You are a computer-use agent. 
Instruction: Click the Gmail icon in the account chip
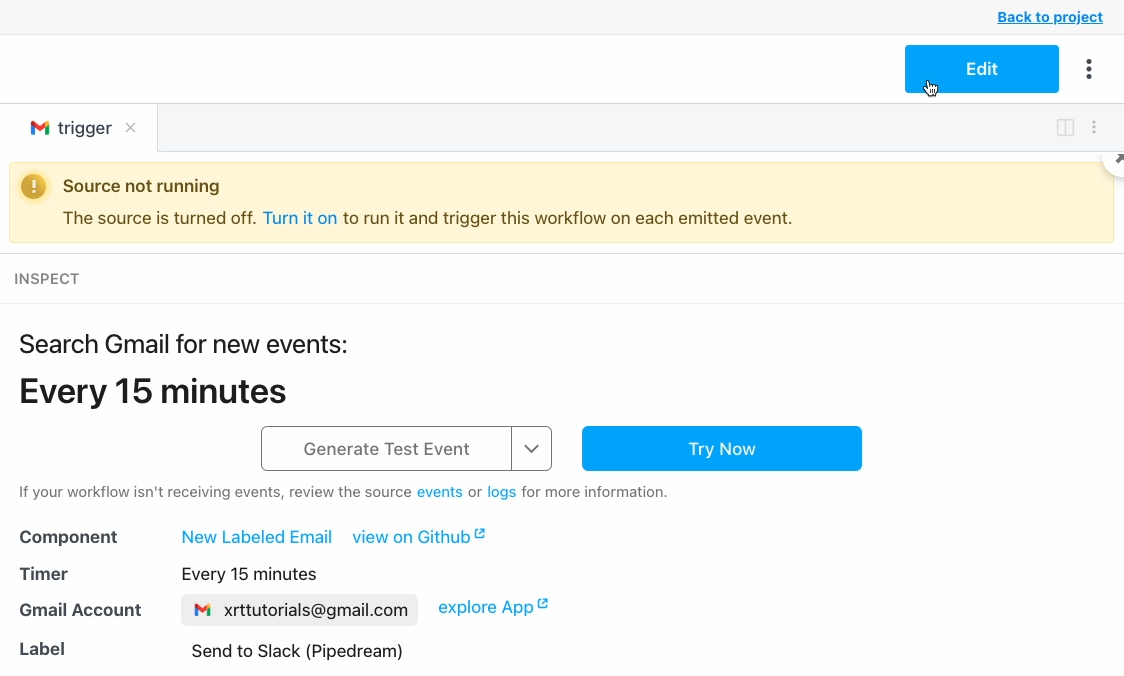click(203, 610)
